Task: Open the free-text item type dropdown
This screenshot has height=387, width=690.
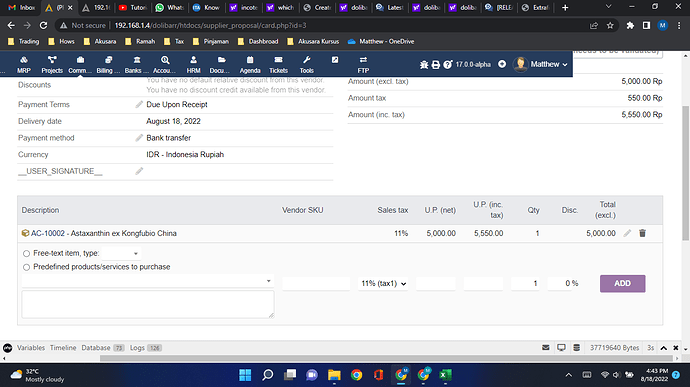Action: (x=121, y=254)
